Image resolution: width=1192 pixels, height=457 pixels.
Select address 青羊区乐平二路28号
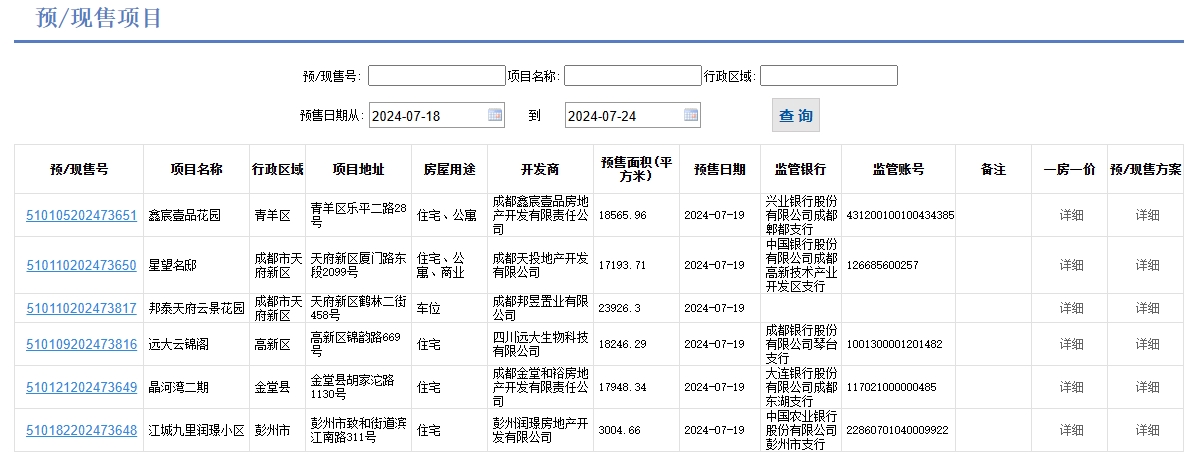click(359, 214)
